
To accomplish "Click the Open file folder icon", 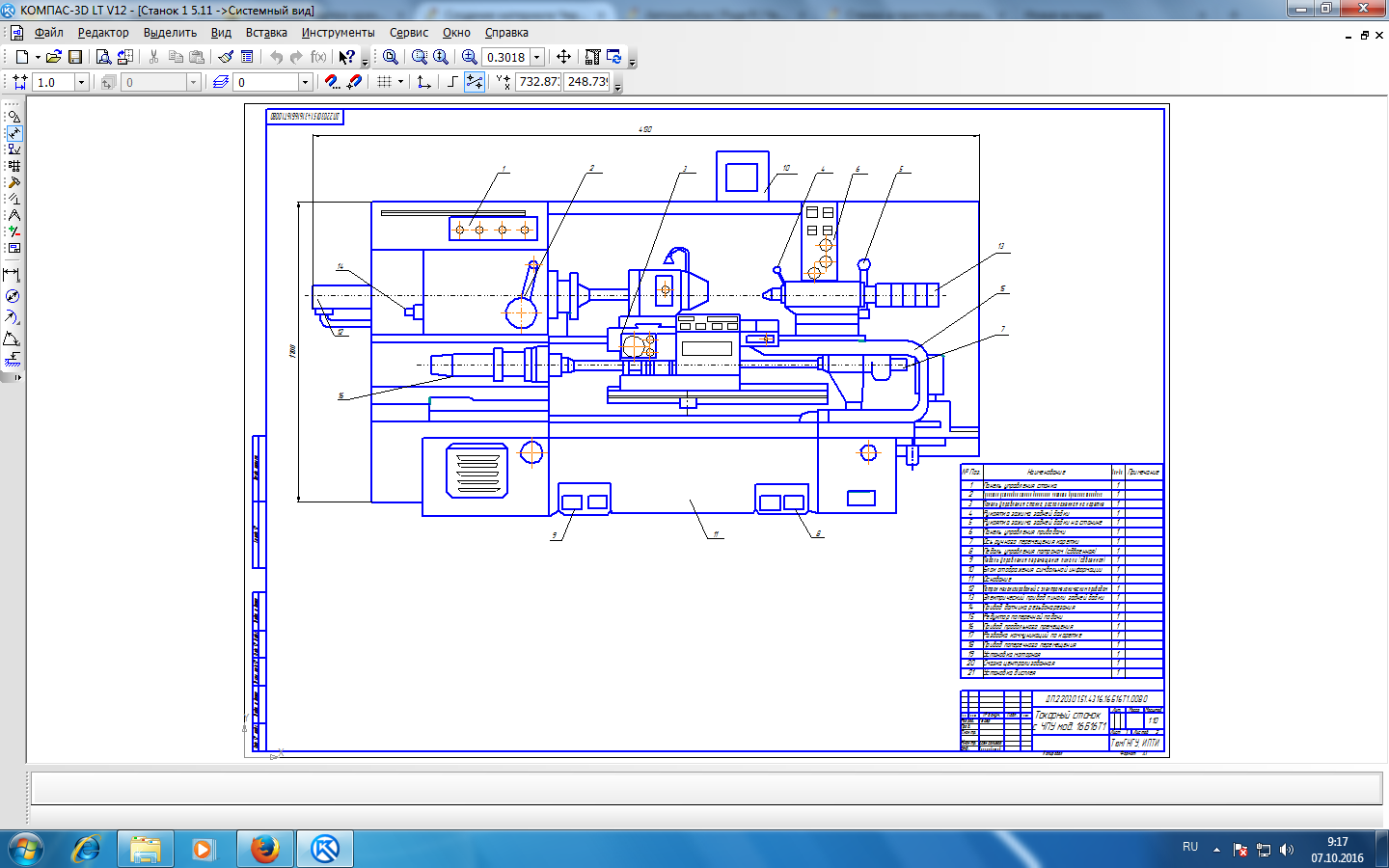I will click(x=53, y=57).
